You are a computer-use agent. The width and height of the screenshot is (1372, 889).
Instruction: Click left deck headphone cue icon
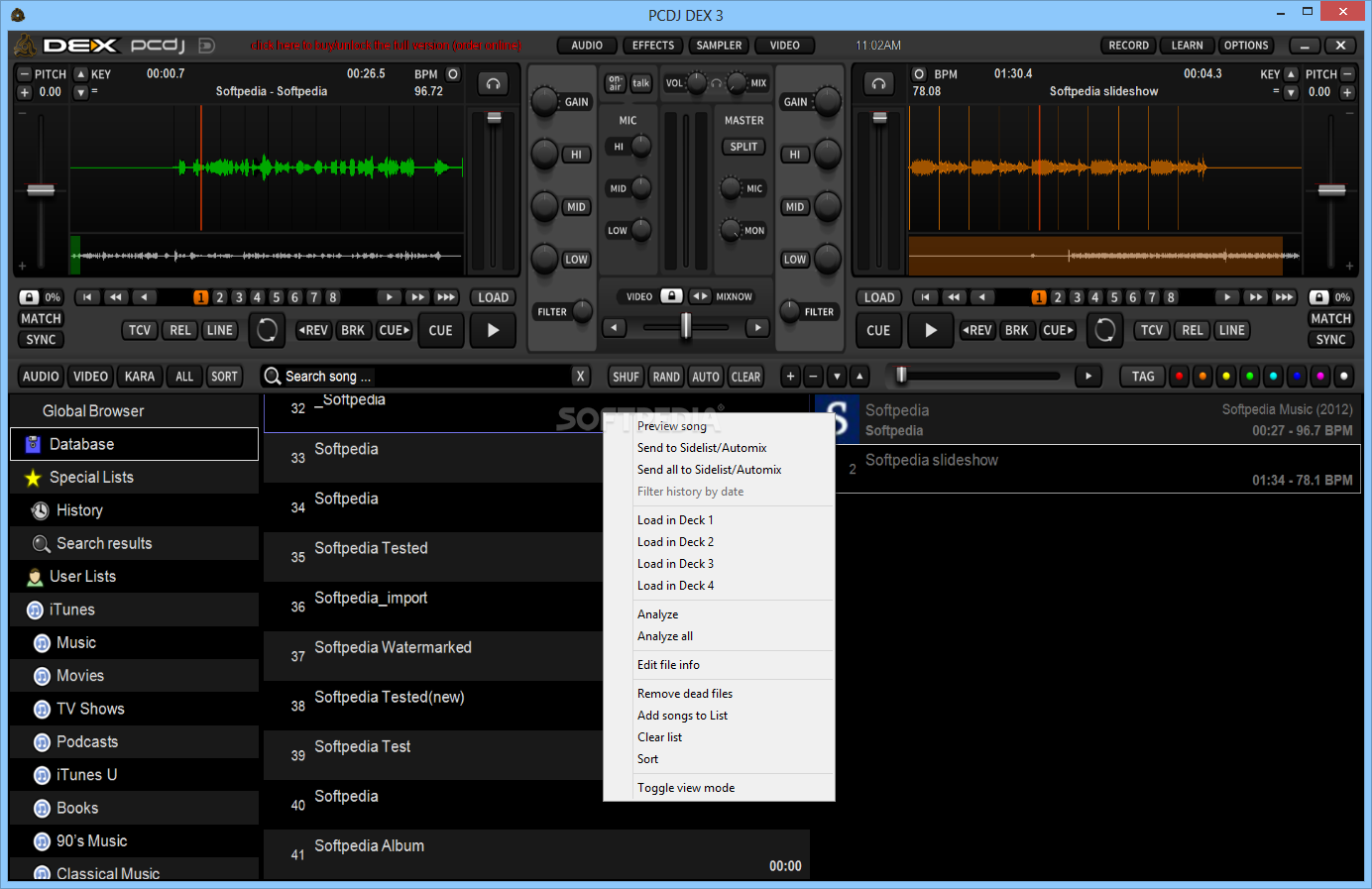pos(493,84)
